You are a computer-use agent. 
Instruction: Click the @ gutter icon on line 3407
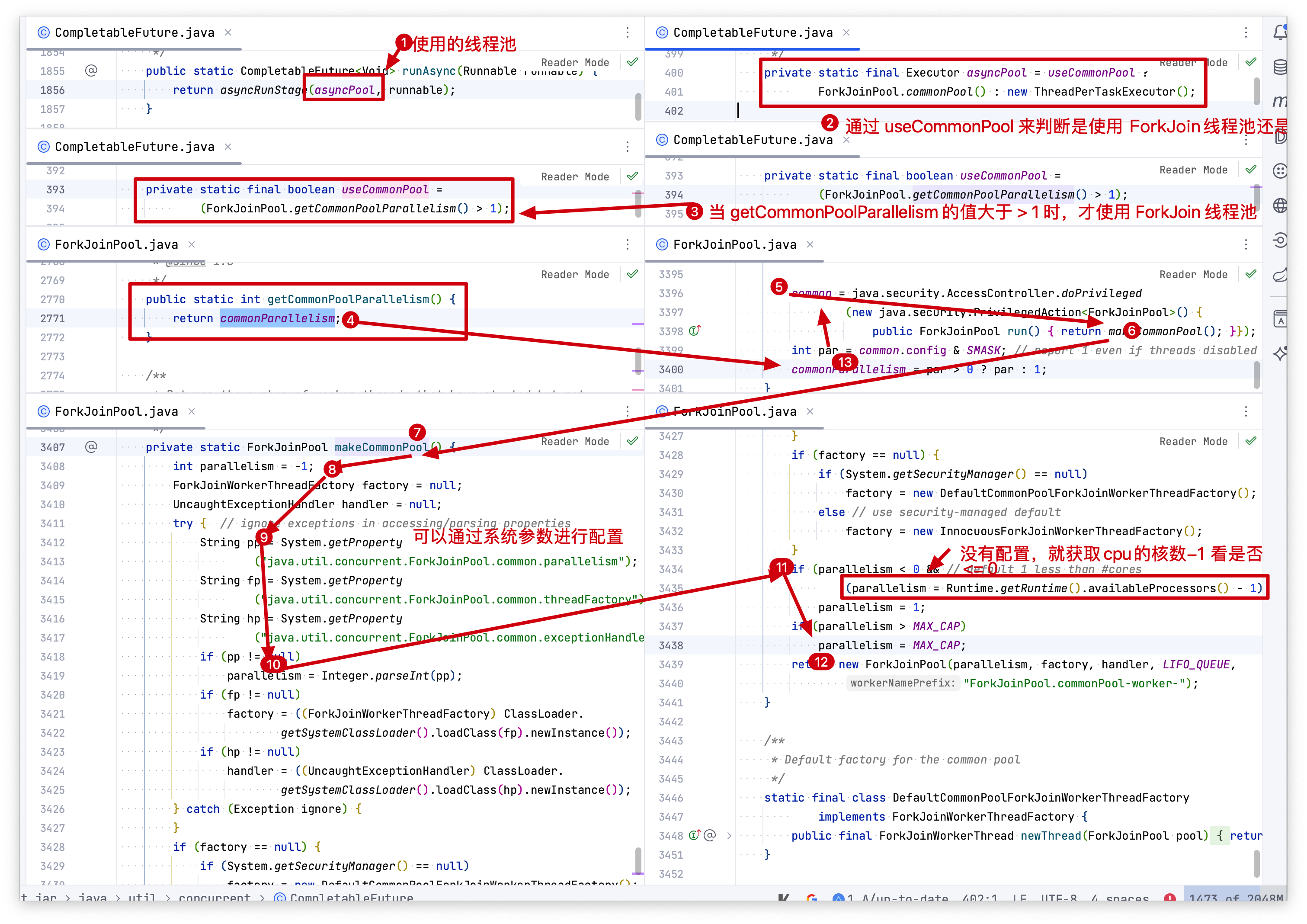pos(91,447)
